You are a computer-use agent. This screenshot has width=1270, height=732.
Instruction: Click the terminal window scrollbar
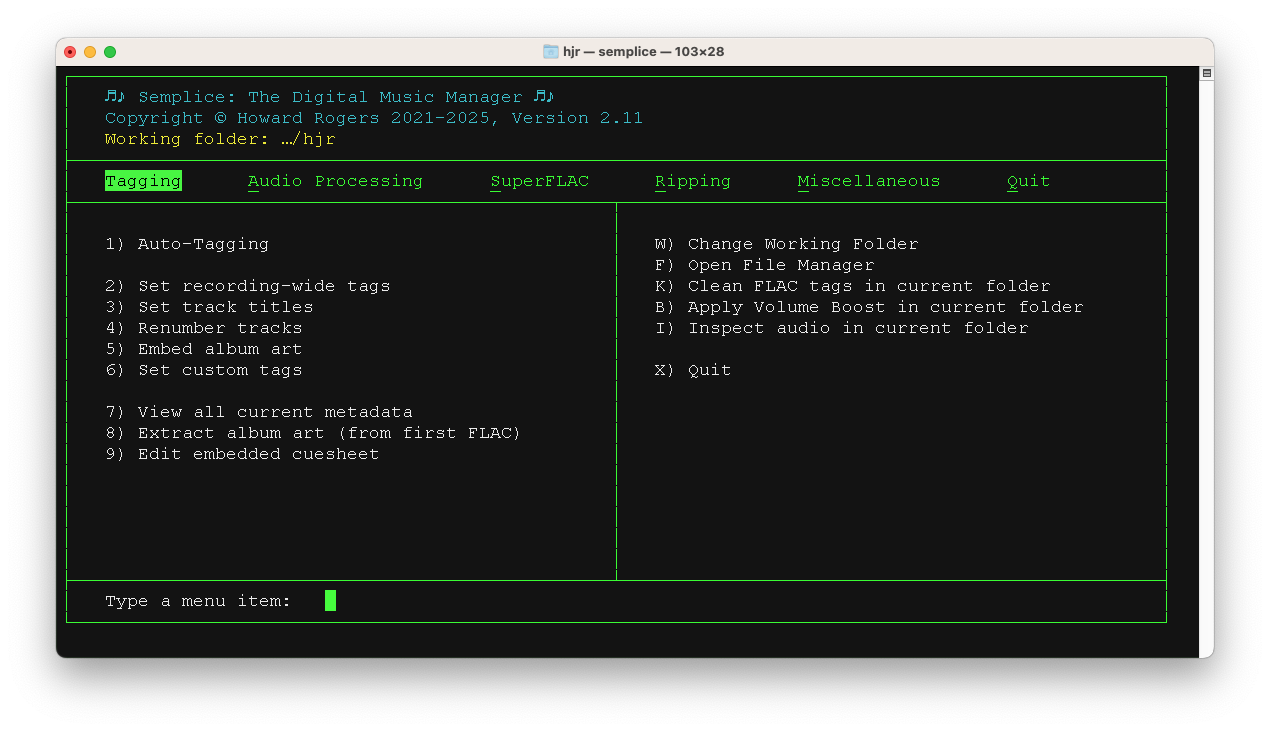point(1207,74)
